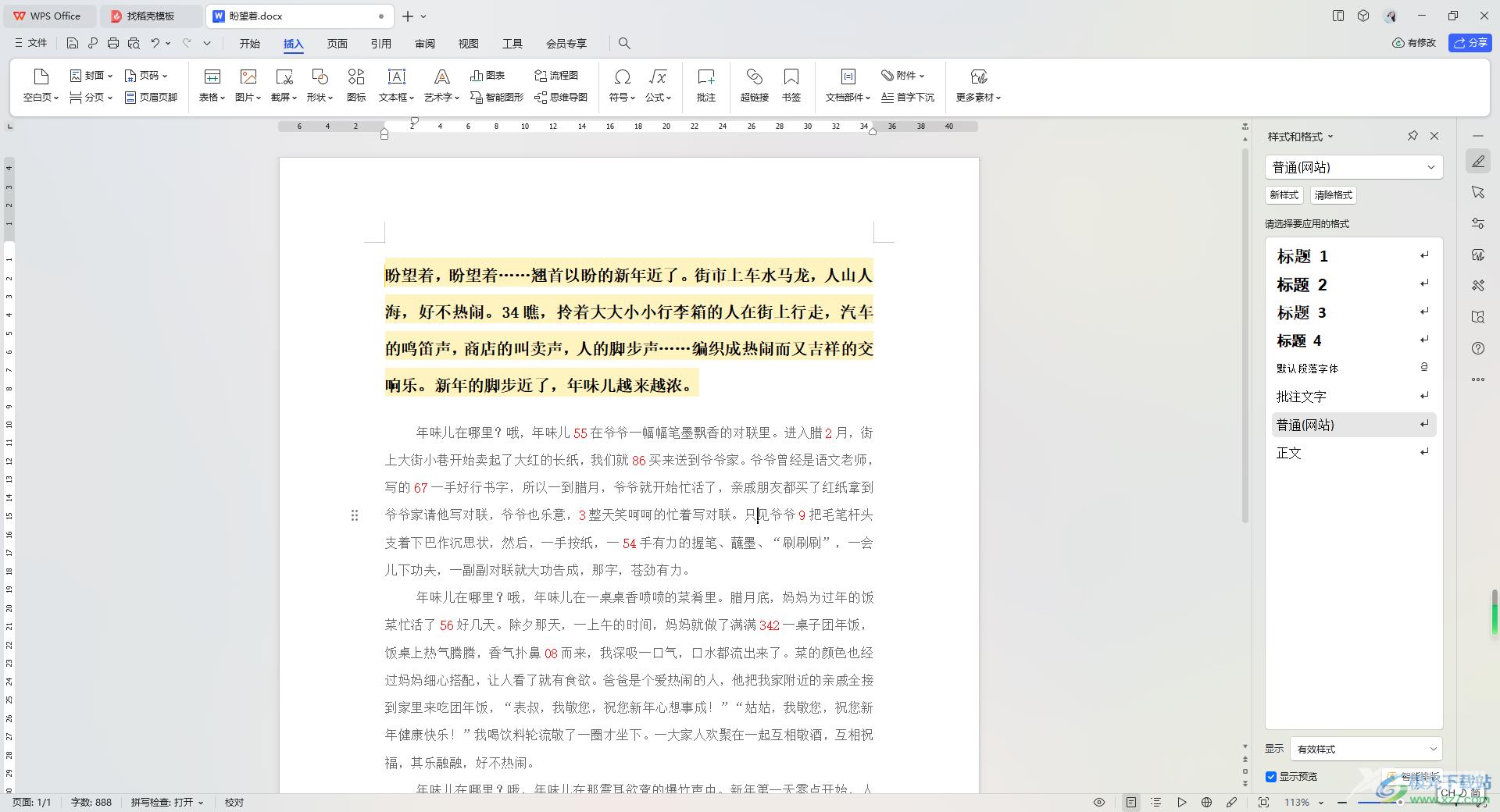The image size is (1500, 812).
Task: Click the 文档部件 document parts icon
Action: (848, 77)
